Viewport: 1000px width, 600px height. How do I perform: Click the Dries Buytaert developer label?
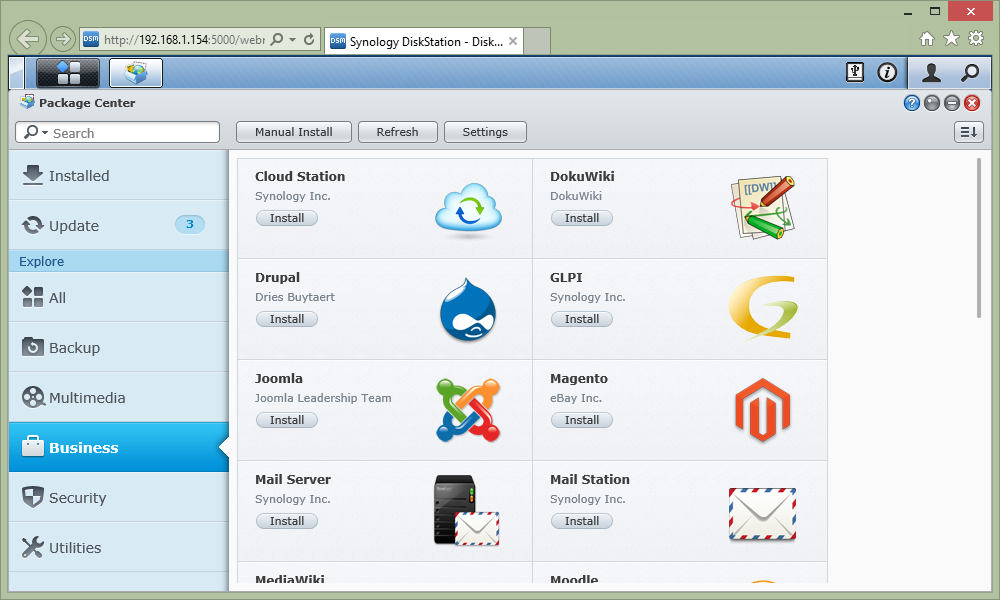point(295,297)
